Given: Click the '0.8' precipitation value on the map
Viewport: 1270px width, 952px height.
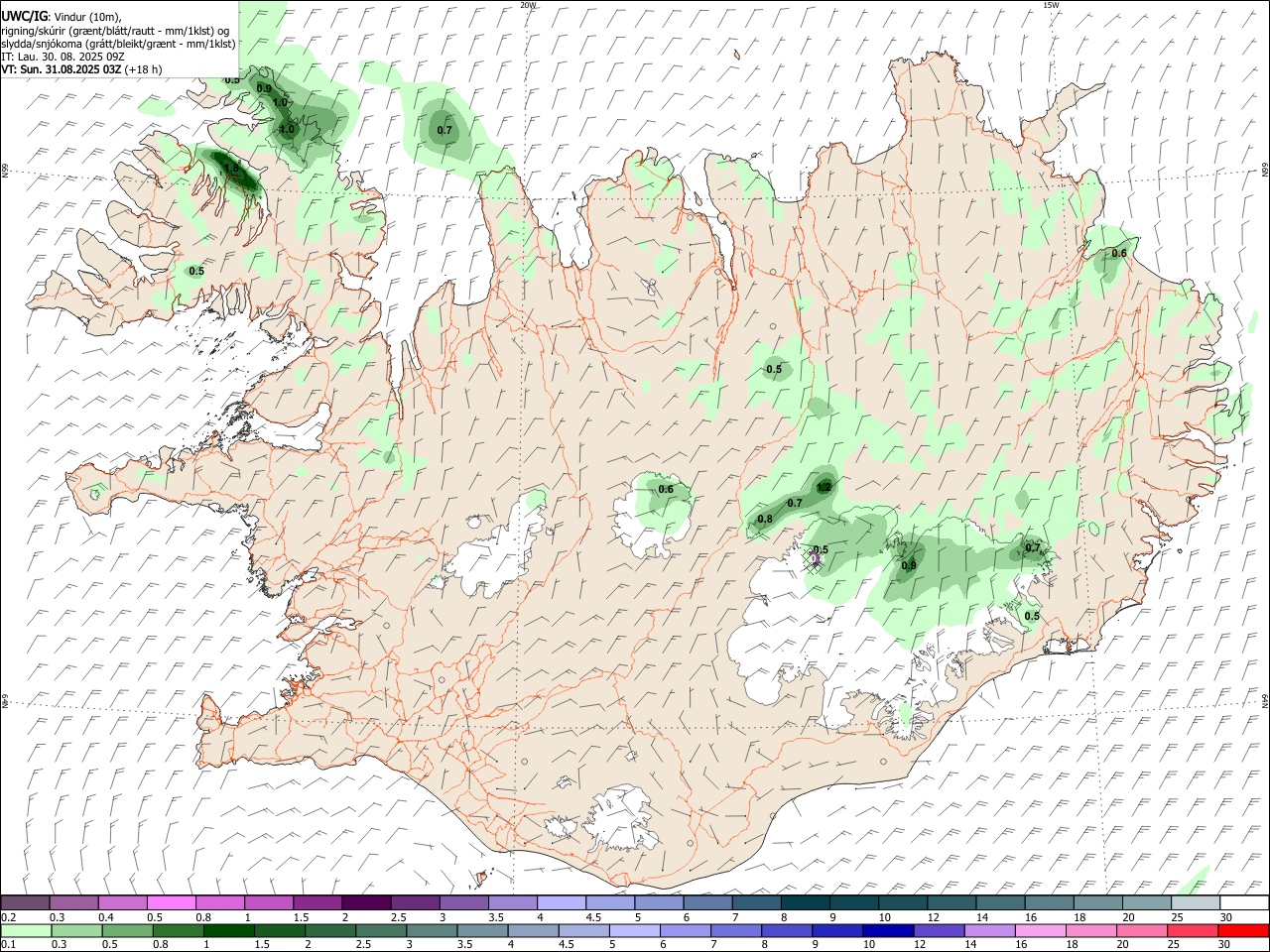Looking at the screenshot, I should [765, 520].
